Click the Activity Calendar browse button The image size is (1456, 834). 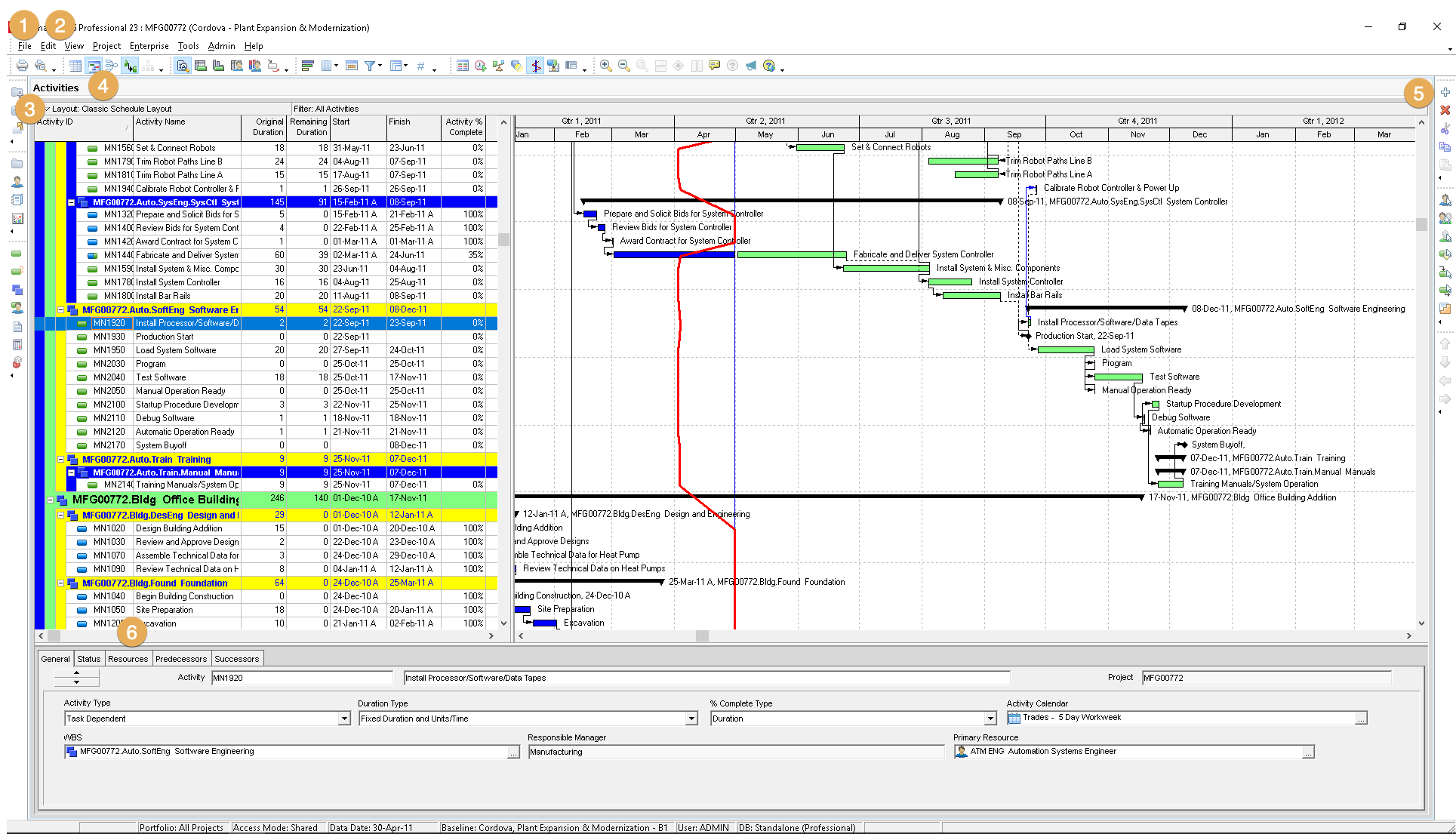(1360, 719)
